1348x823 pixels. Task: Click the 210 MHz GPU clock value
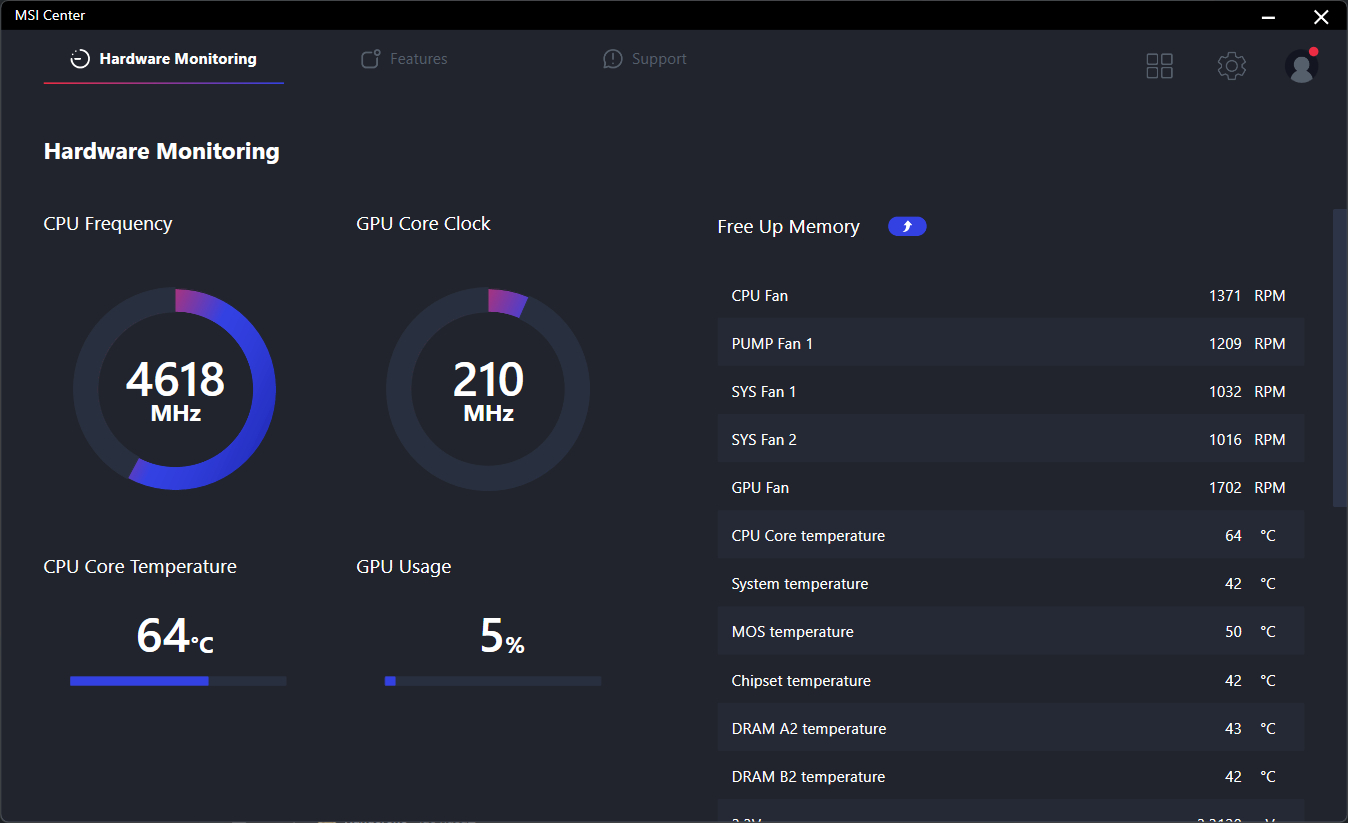[x=488, y=390]
